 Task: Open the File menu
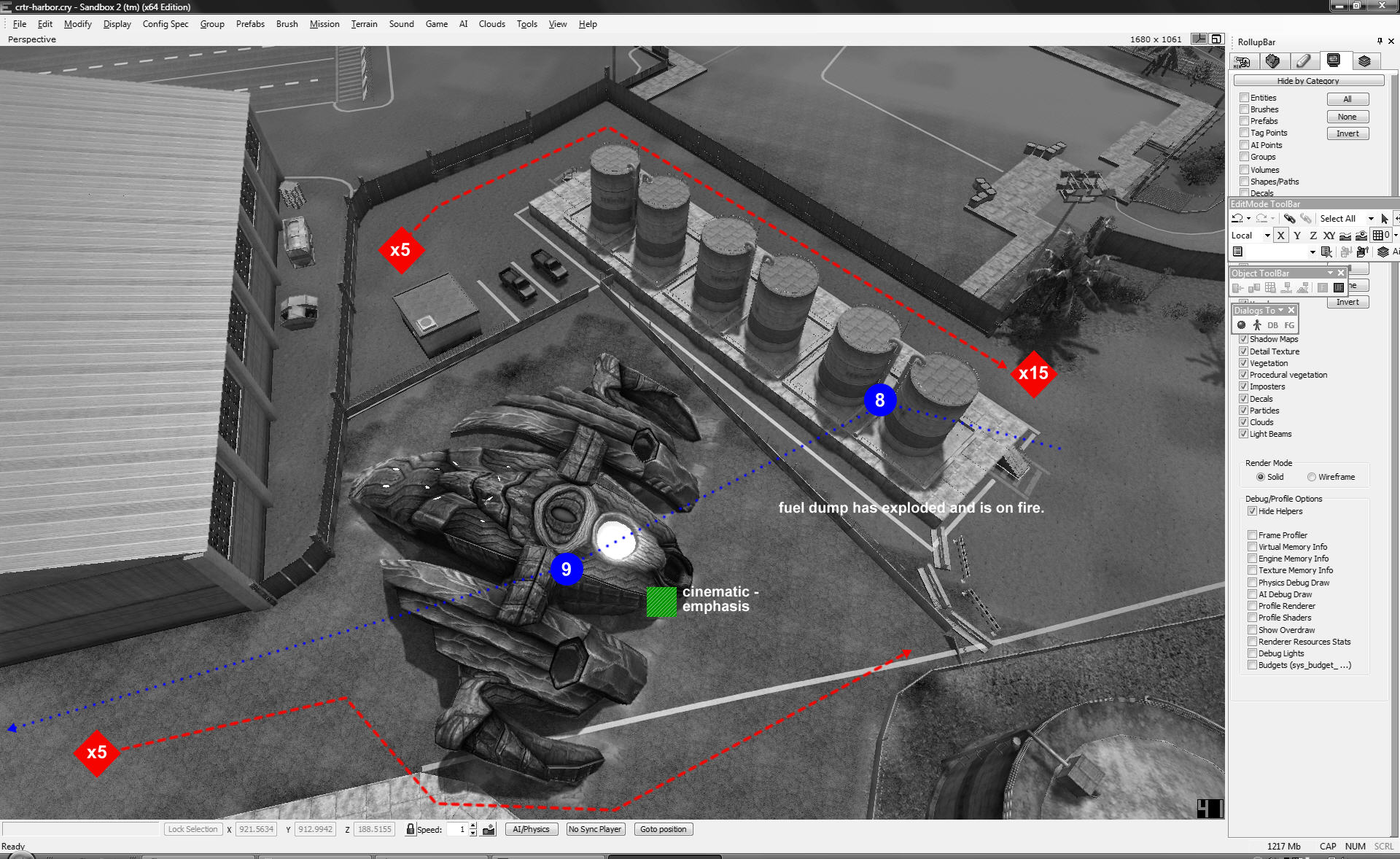click(20, 23)
